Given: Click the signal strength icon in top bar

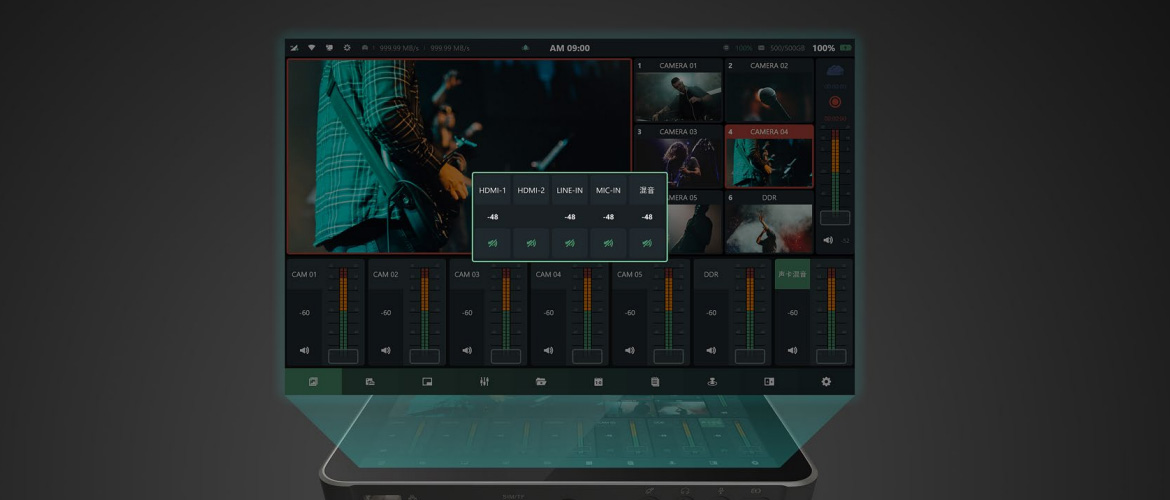Looking at the screenshot, I should [x=294, y=48].
